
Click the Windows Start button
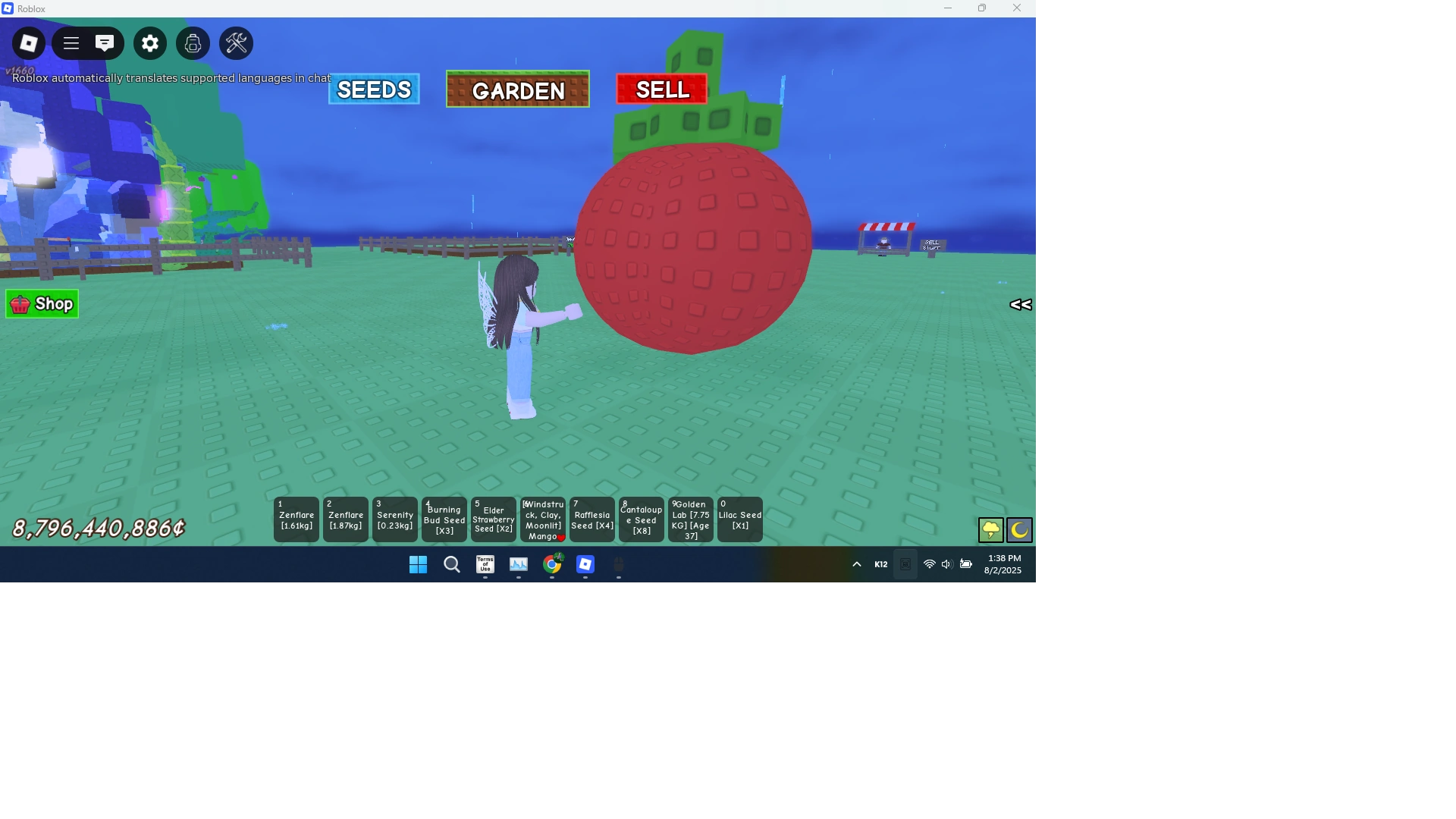[x=418, y=564]
